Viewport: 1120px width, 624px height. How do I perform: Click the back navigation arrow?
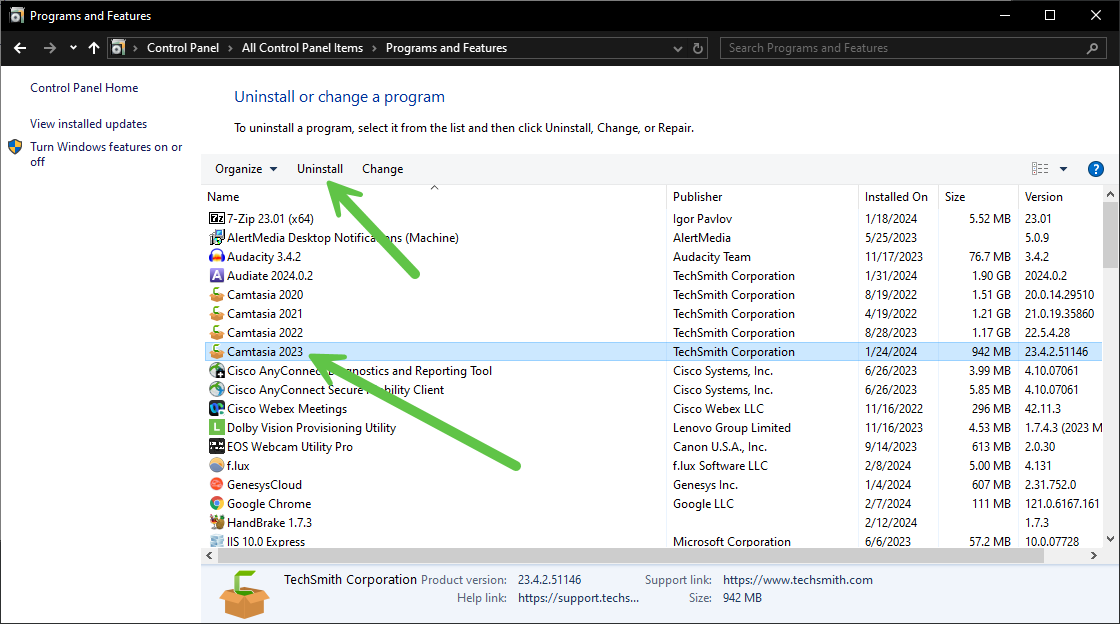click(19, 48)
